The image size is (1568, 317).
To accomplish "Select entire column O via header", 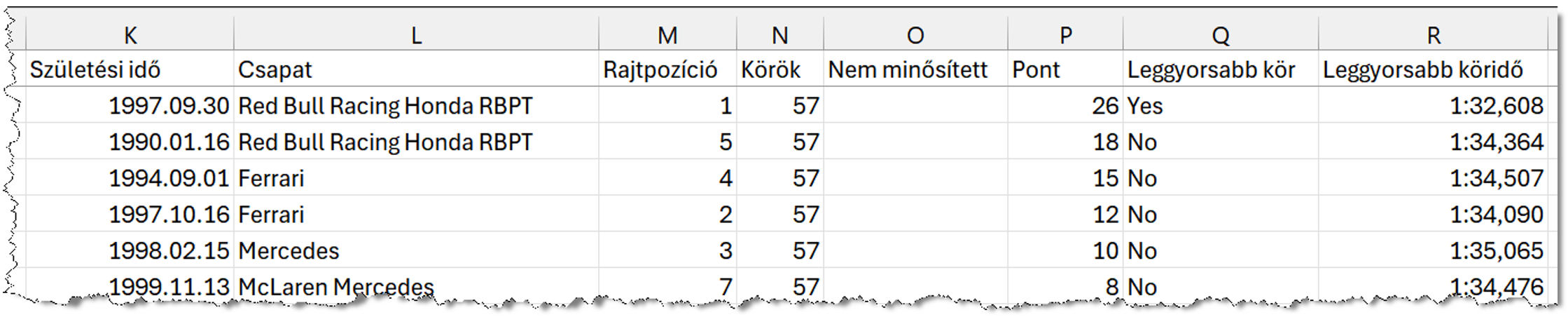I will tap(915, 34).
